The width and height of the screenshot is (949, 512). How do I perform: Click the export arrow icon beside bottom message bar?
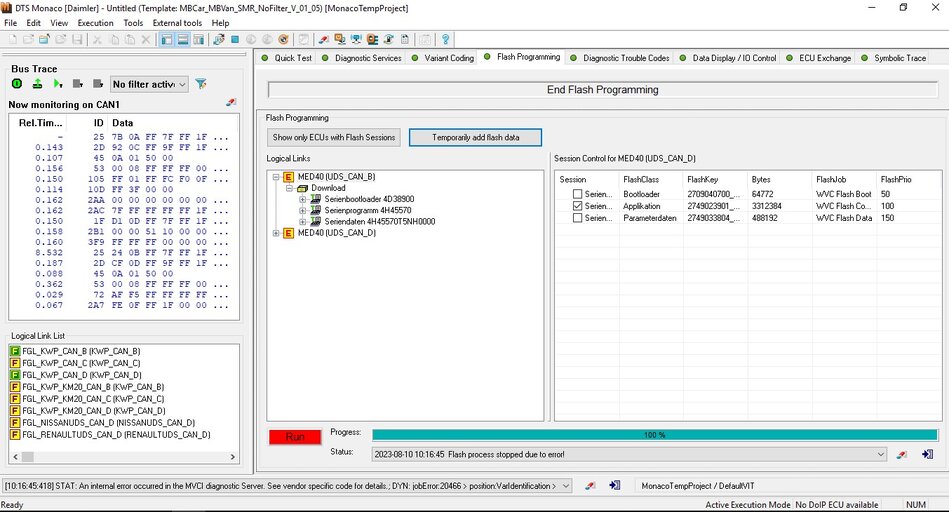click(x=615, y=485)
